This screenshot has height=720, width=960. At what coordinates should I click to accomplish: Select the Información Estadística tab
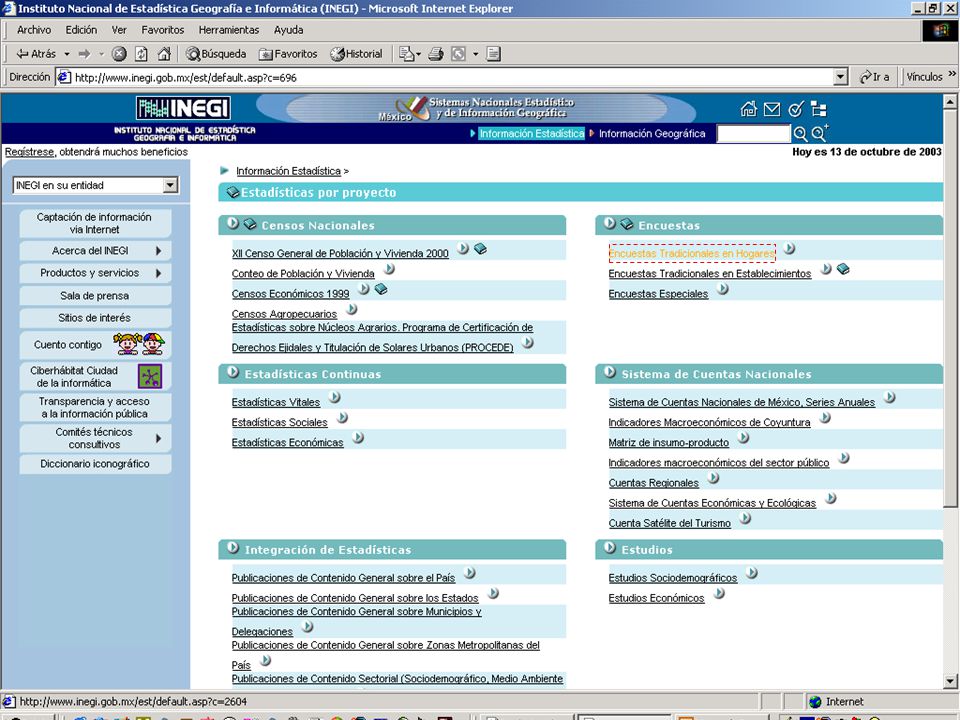coord(531,133)
